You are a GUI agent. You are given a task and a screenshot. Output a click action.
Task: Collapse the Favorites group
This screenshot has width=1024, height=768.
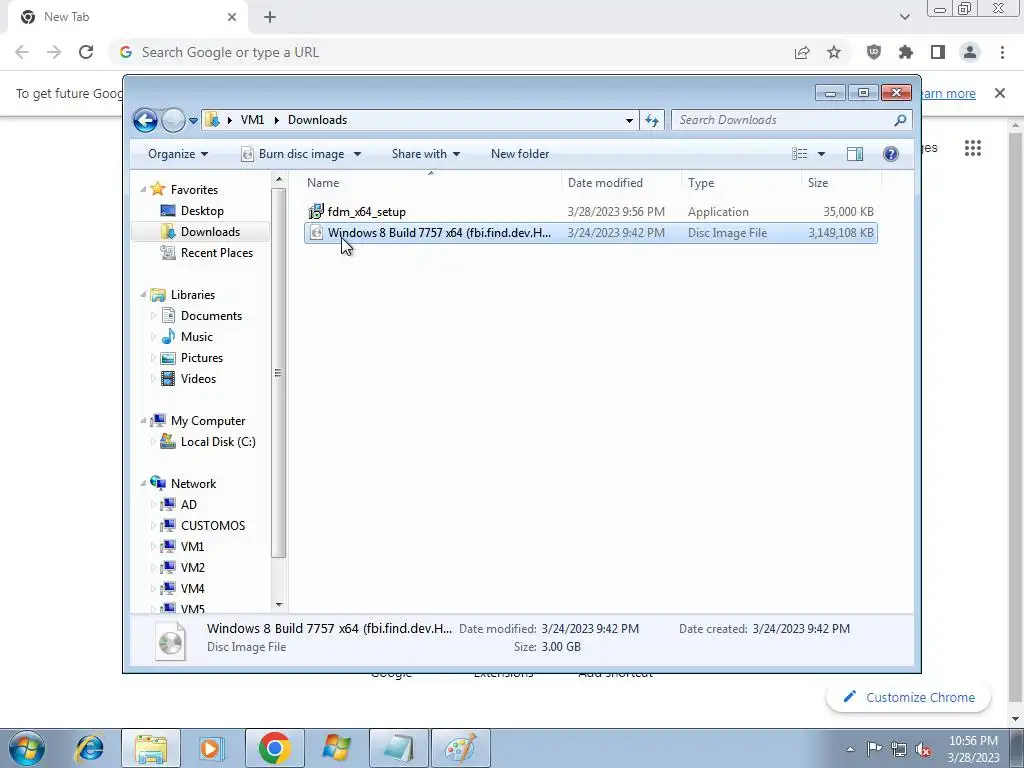tap(143, 189)
